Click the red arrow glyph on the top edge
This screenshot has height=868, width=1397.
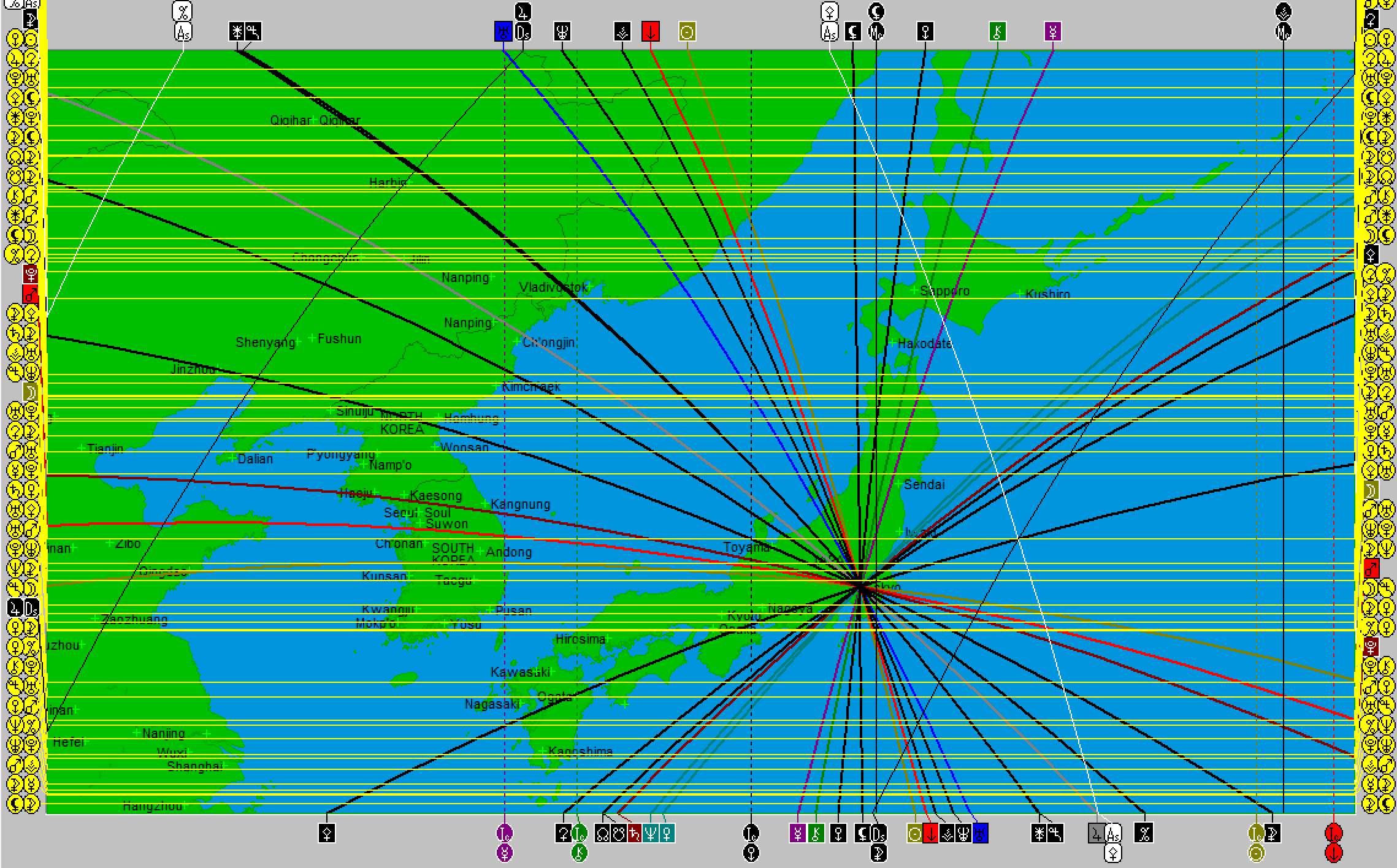point(650,32)
